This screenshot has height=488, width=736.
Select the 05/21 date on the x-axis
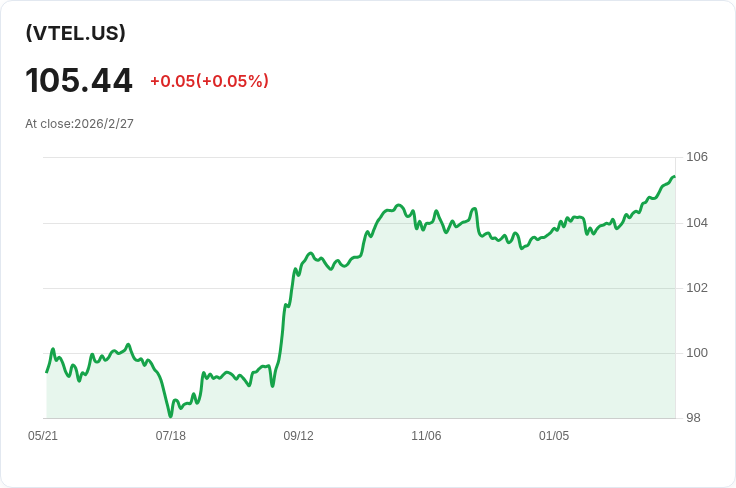click(43, 436)
